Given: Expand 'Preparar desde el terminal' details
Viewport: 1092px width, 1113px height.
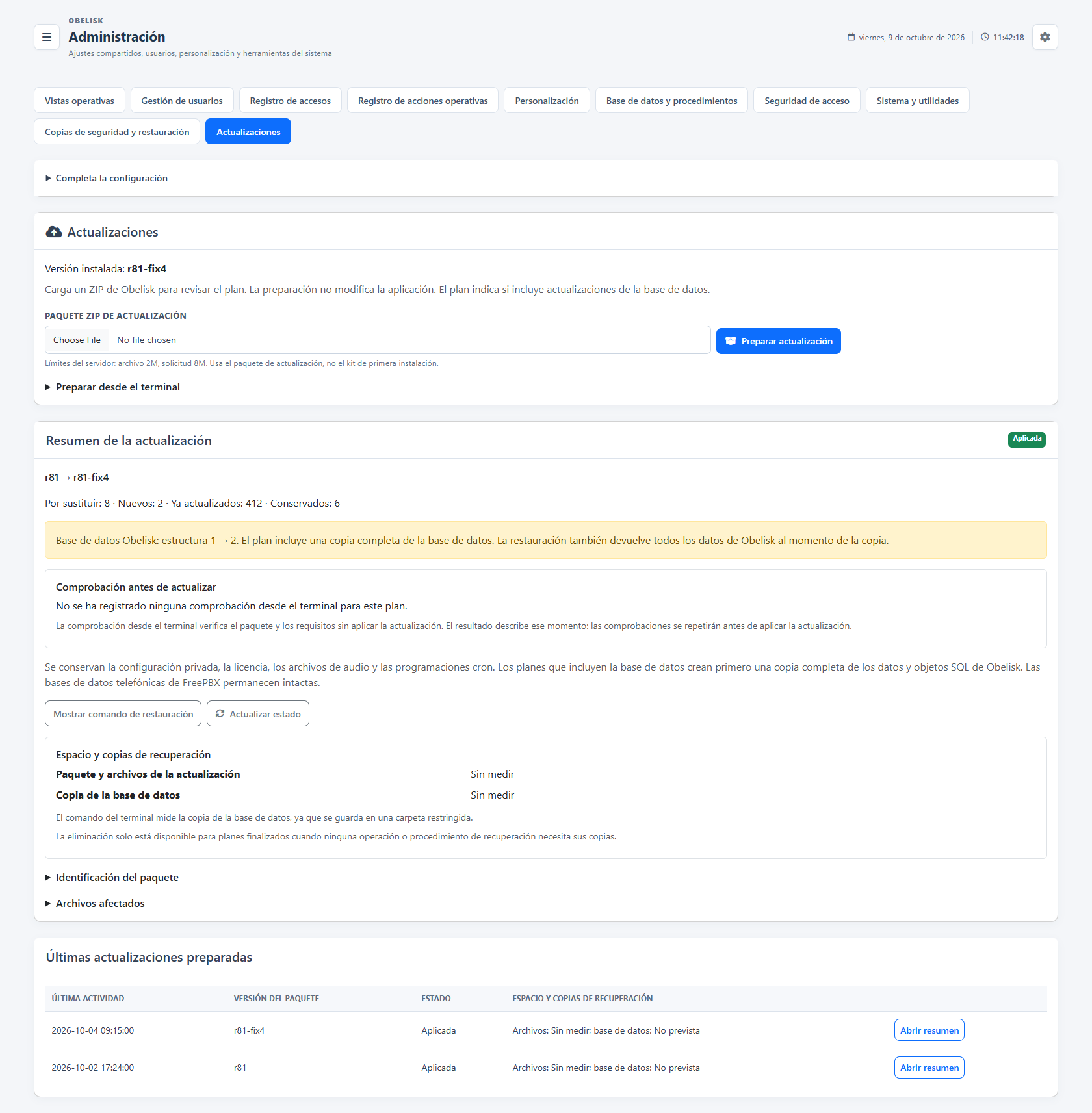Looking at the screenshot, I should (112, 387).
